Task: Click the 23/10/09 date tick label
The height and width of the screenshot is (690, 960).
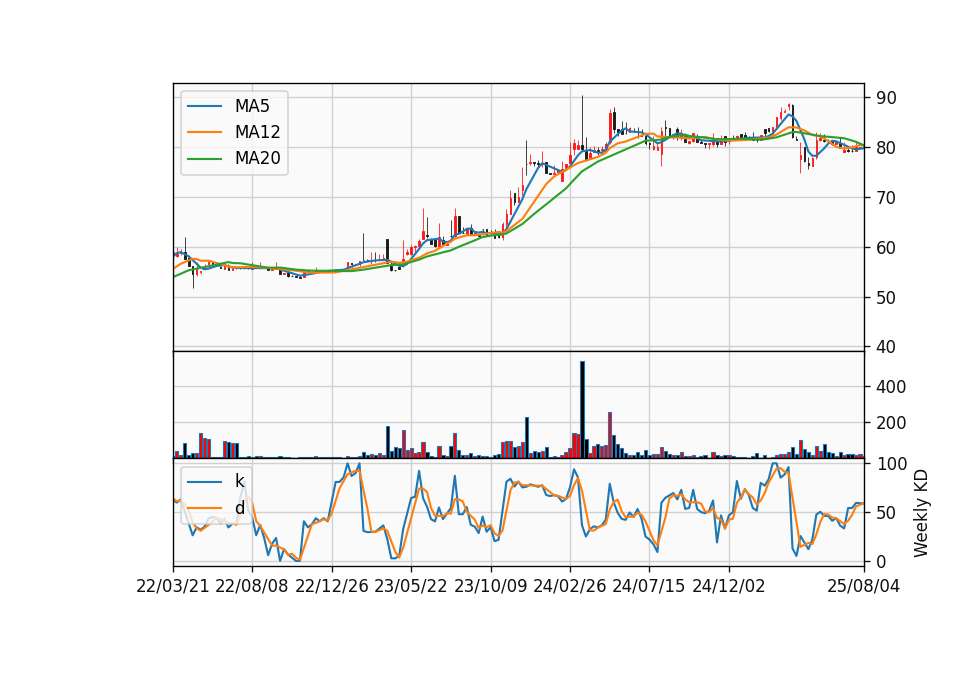Action: (x=490, y=586)
